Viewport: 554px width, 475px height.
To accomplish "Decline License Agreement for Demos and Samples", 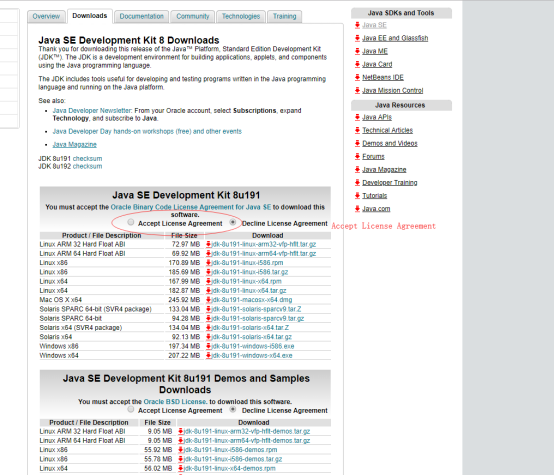I will click(233, 409).
